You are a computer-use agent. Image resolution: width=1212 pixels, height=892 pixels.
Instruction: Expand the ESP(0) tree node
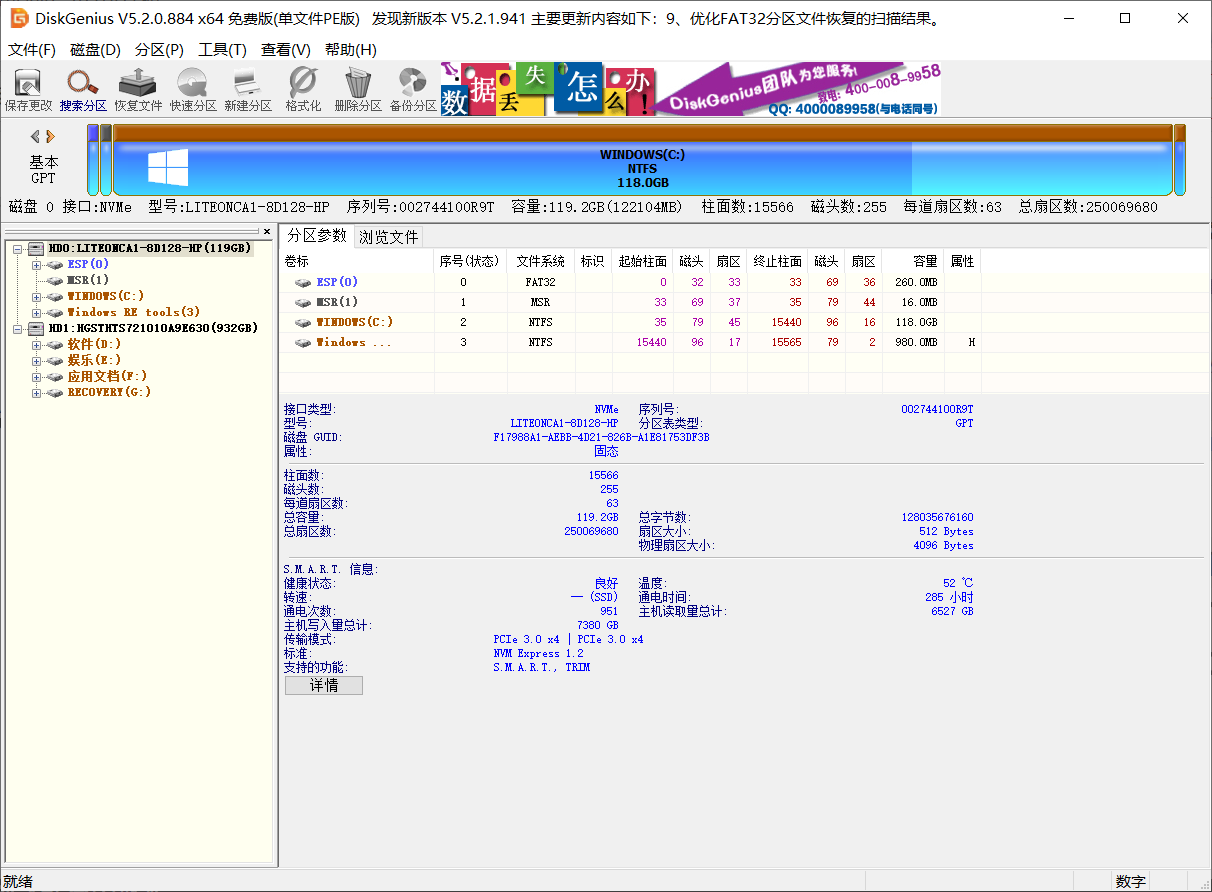(x=37, y=264)
